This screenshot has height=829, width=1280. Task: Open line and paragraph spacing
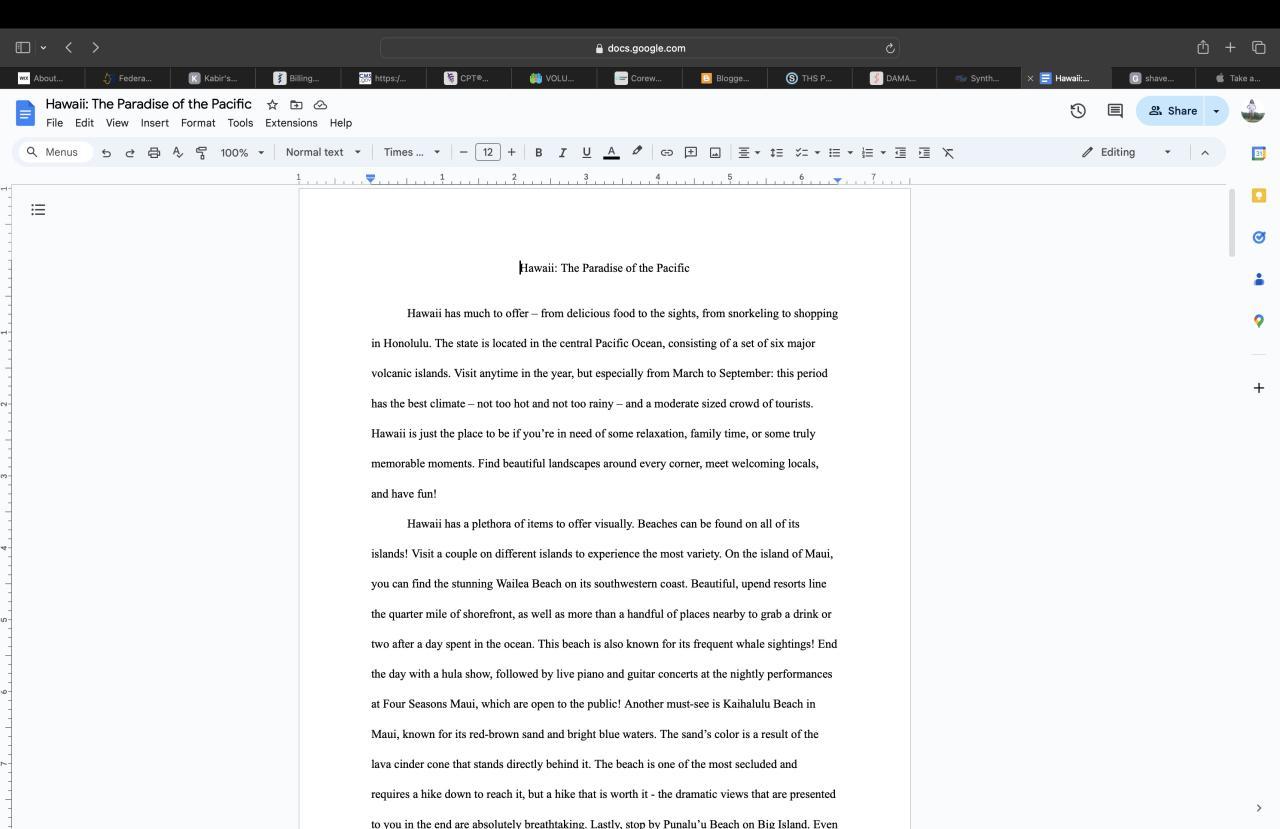tap(776, 152)
